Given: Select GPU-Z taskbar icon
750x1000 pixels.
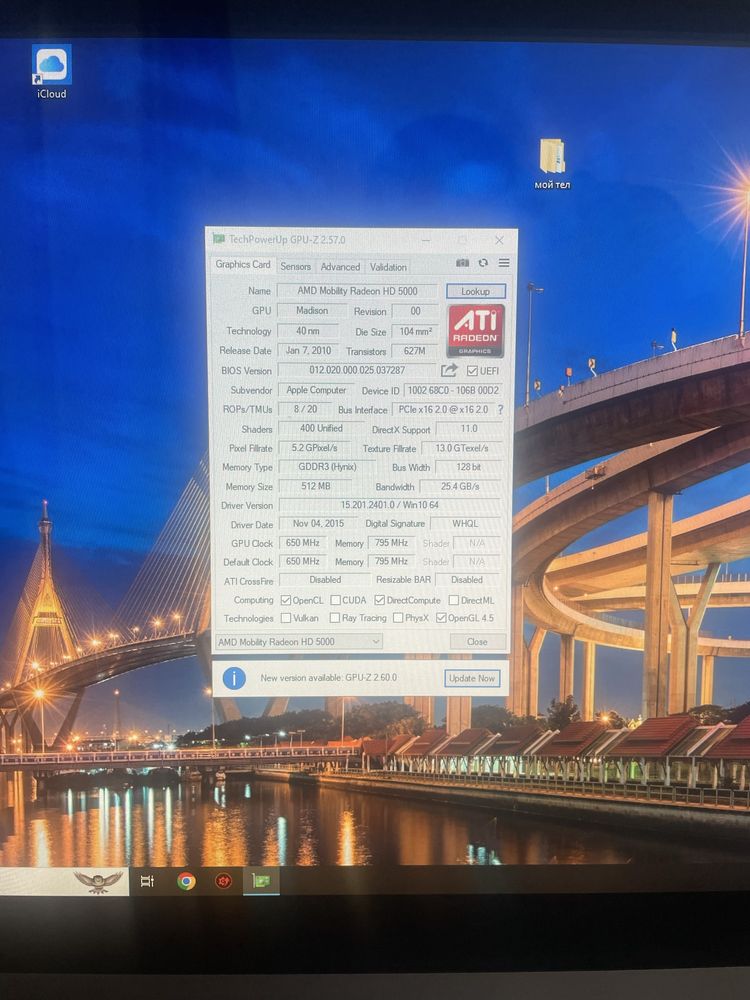Looking at the screenshot, I should [261, 881].
